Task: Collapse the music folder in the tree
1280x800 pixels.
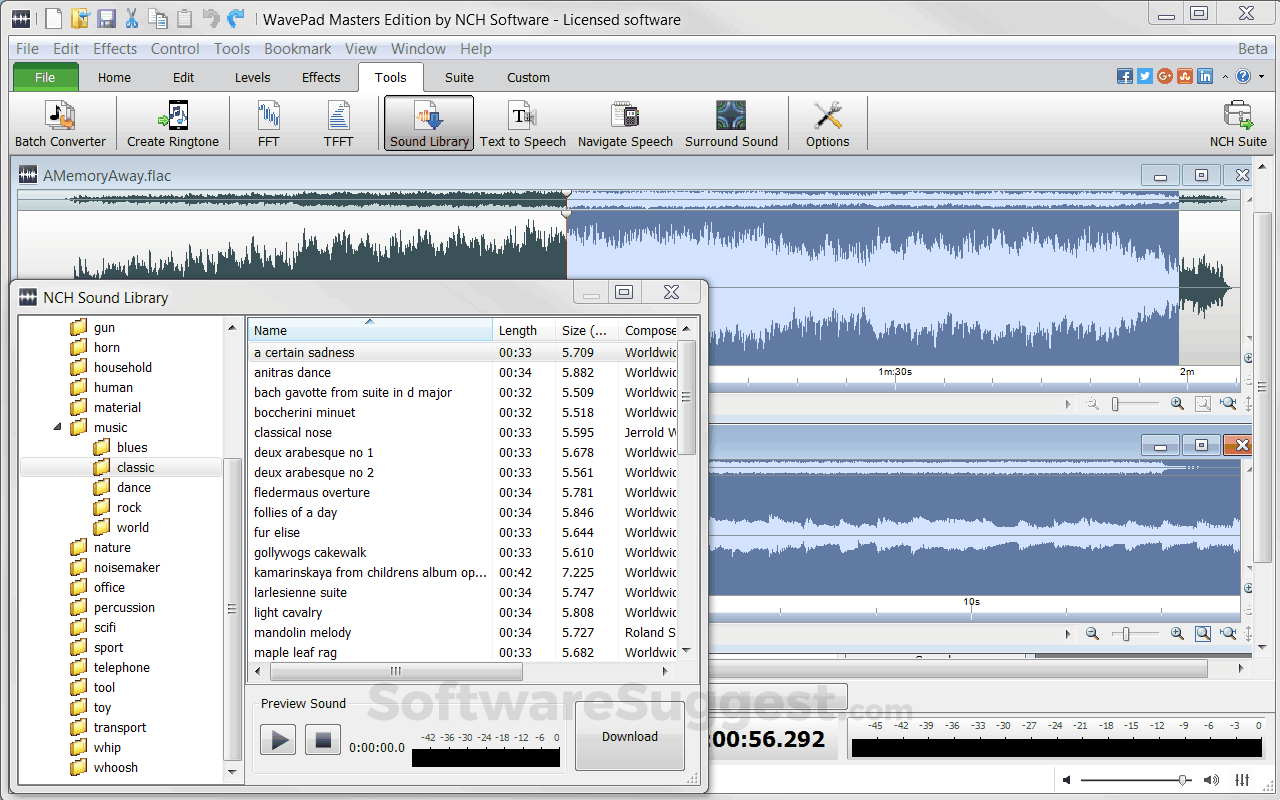Action: pyautogui.click(x=57, y=428)
